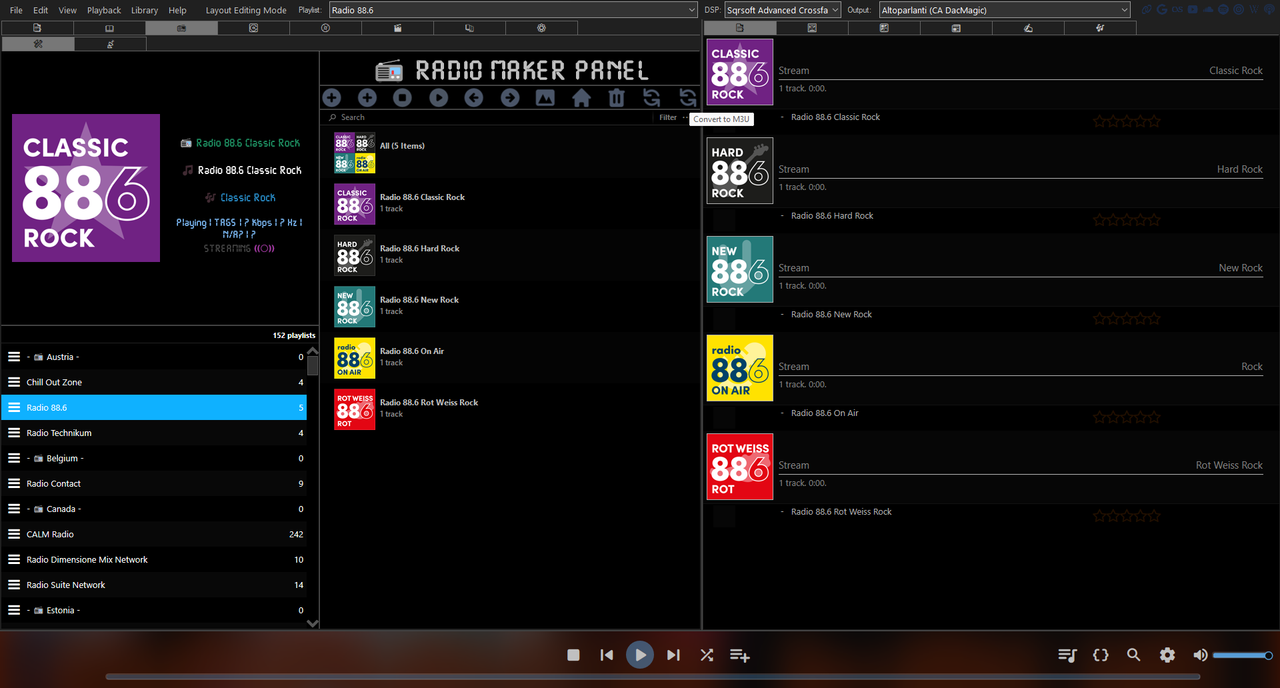Screen dimensions: 1280x688
Task: Open the Edit menu
Action: click(x=41, y=10)
